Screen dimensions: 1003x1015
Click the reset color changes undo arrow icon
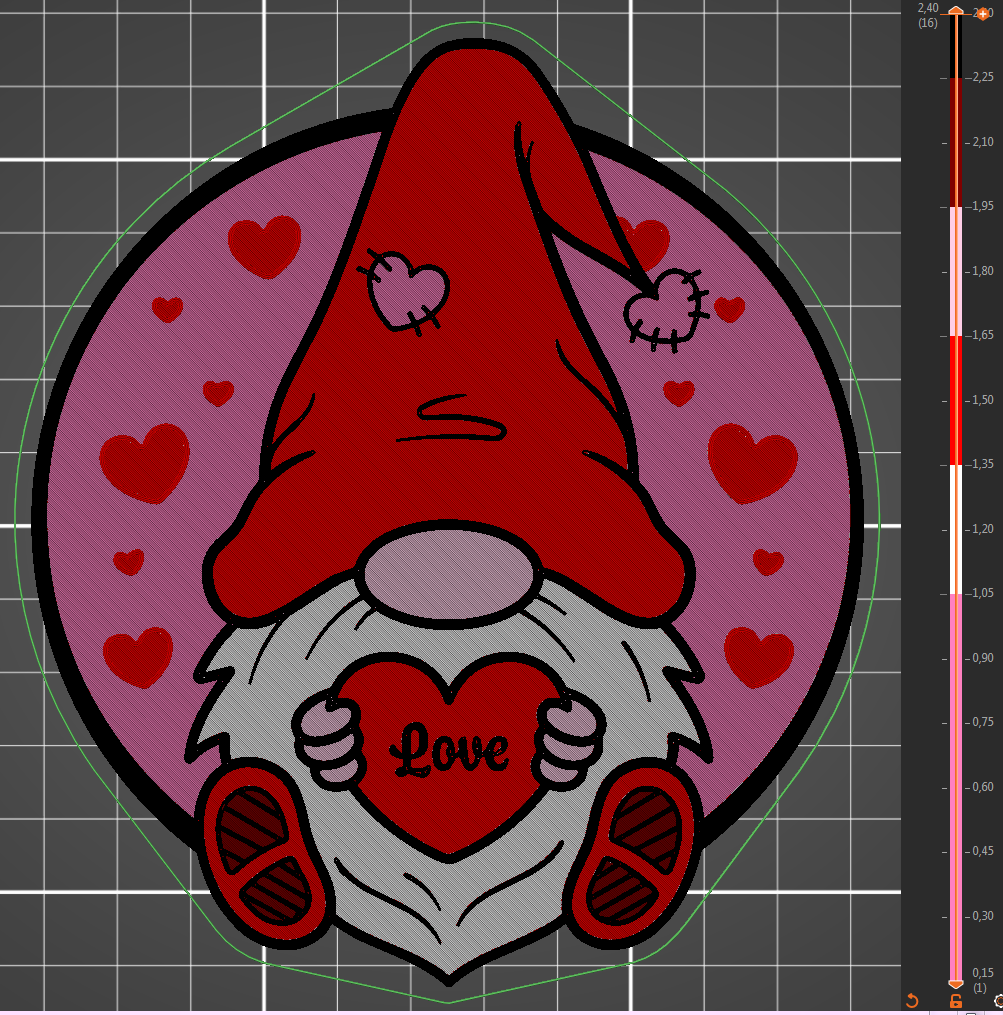911,1000
